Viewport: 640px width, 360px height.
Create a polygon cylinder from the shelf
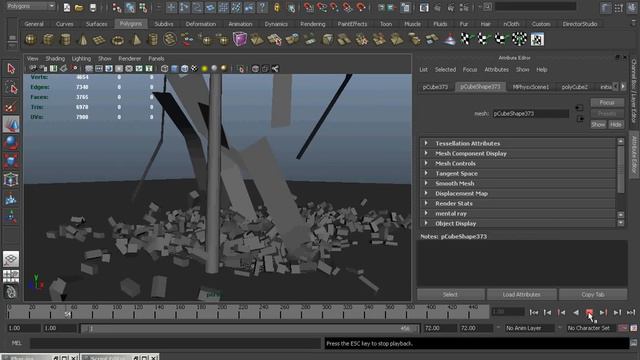coord(65,40)
